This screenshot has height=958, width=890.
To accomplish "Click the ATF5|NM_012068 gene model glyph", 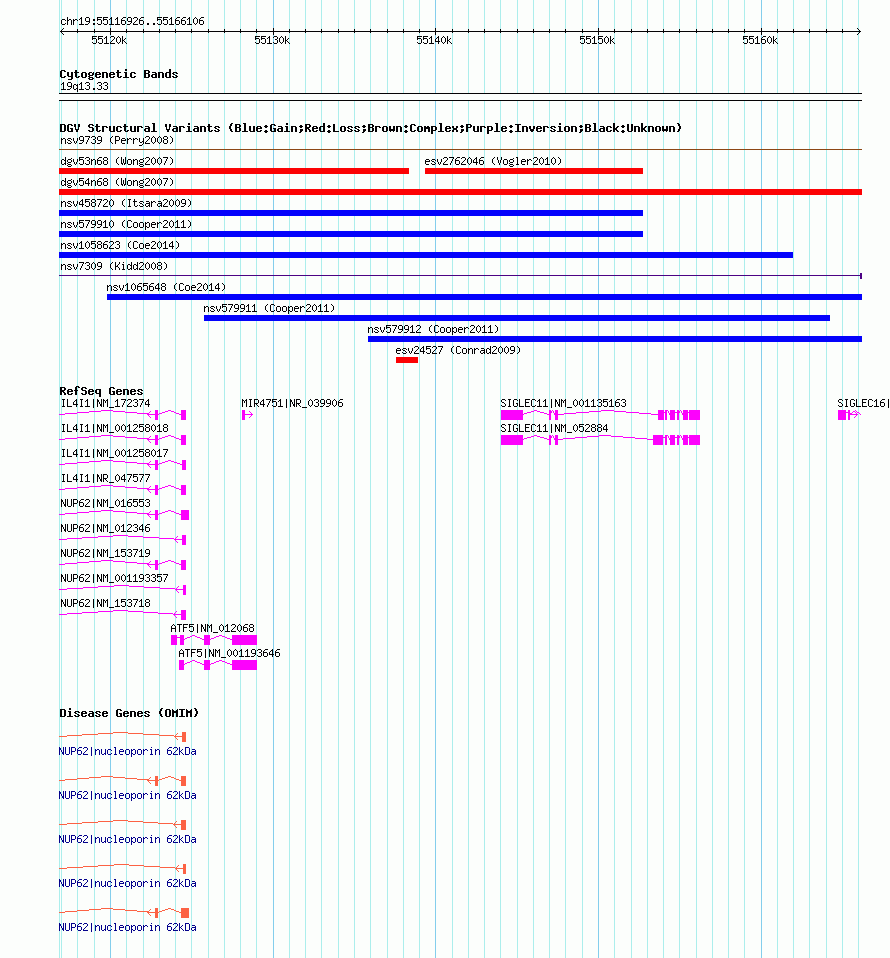I will click(214, 640).
